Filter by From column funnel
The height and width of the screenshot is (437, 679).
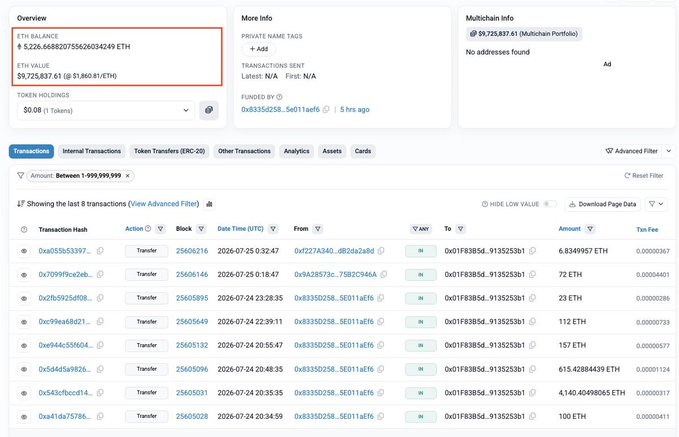click(x=318, y=229)
